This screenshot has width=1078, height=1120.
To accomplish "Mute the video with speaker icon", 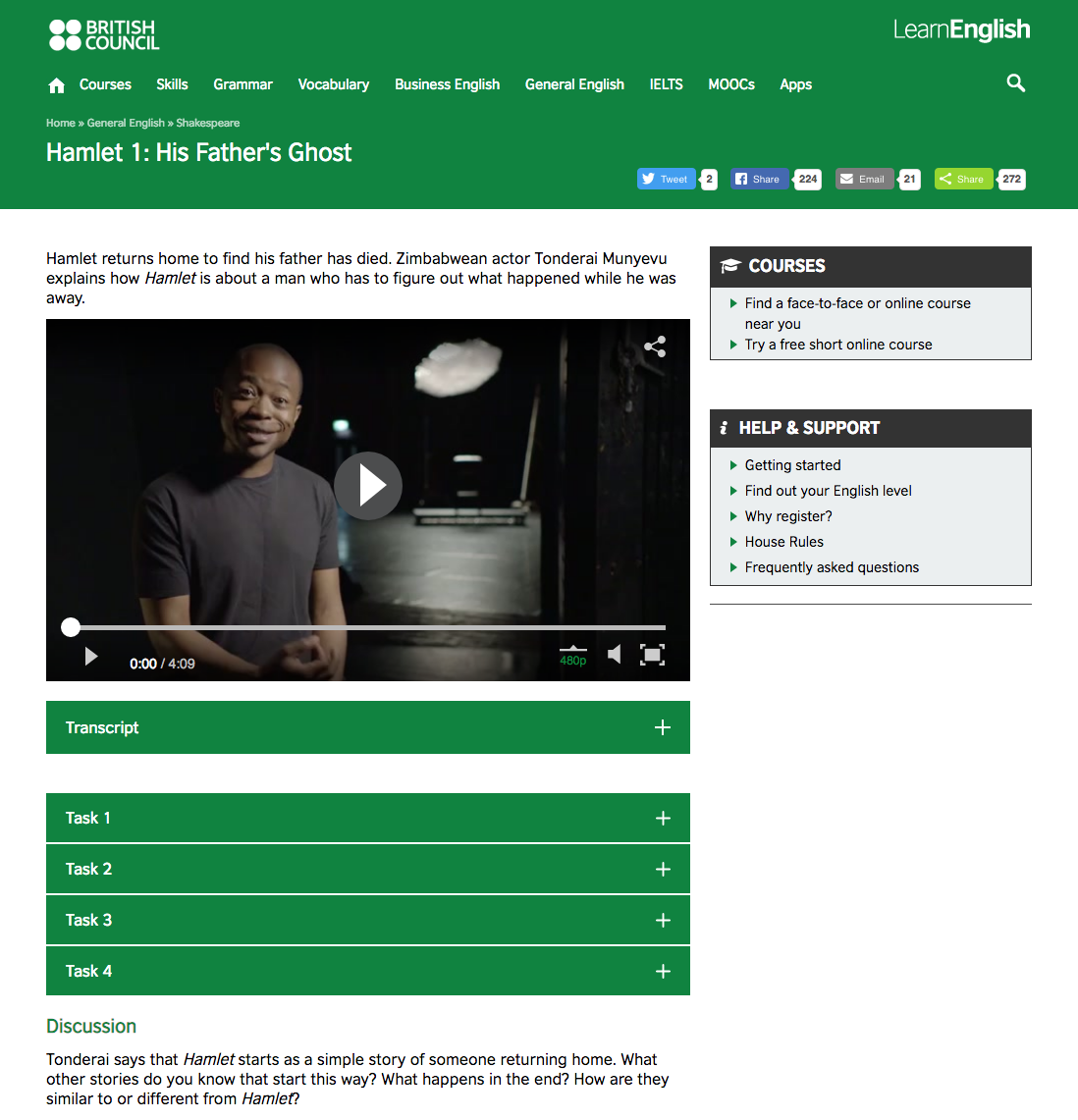I will (615, 655).
